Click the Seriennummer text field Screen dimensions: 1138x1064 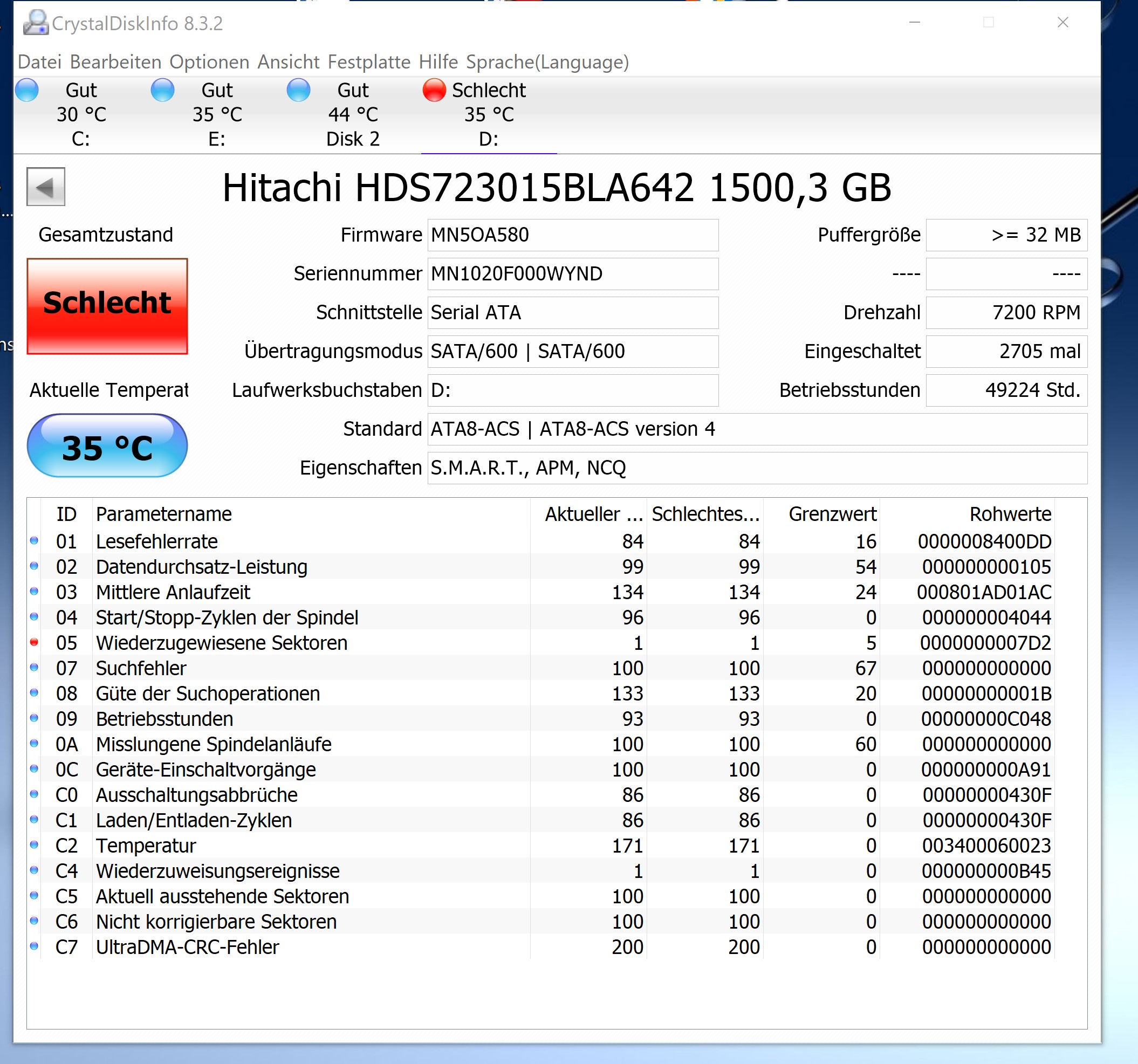pos(572,273)
